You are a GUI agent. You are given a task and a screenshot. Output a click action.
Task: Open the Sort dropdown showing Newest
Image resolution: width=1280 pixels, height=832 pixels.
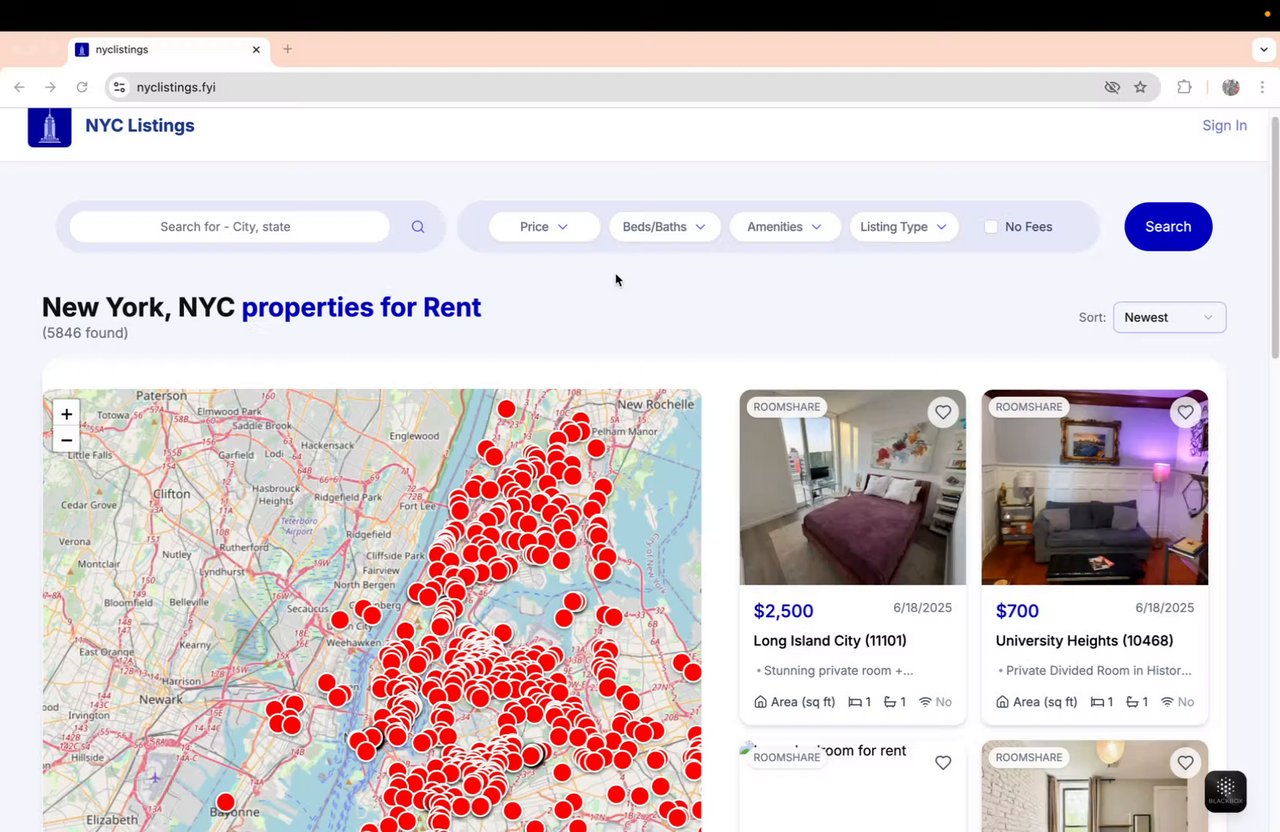pyautogui.click(x=1169, y=317)
